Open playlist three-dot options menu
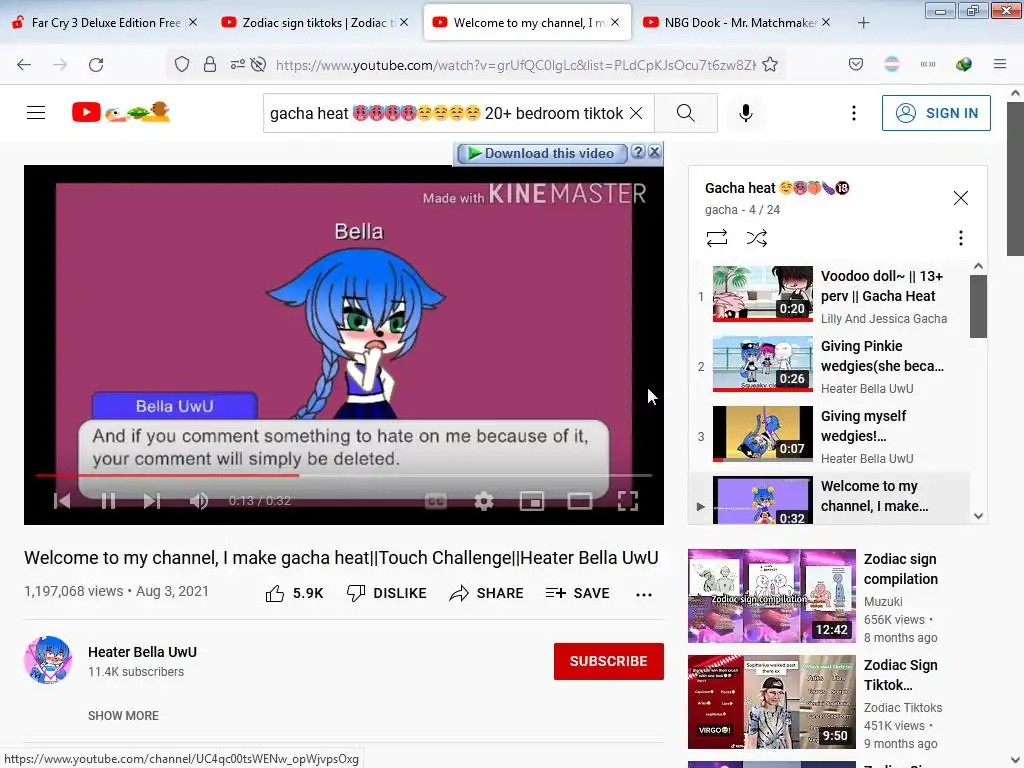Image resolution: width=1024 pixels, height=768 pixels. point(960,238)
